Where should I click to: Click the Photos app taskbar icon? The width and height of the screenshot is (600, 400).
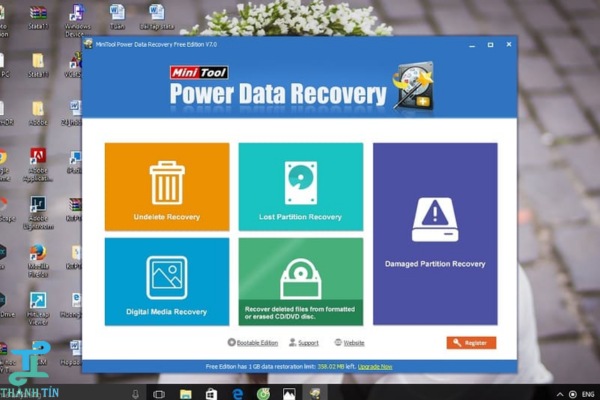click(289, 393)
